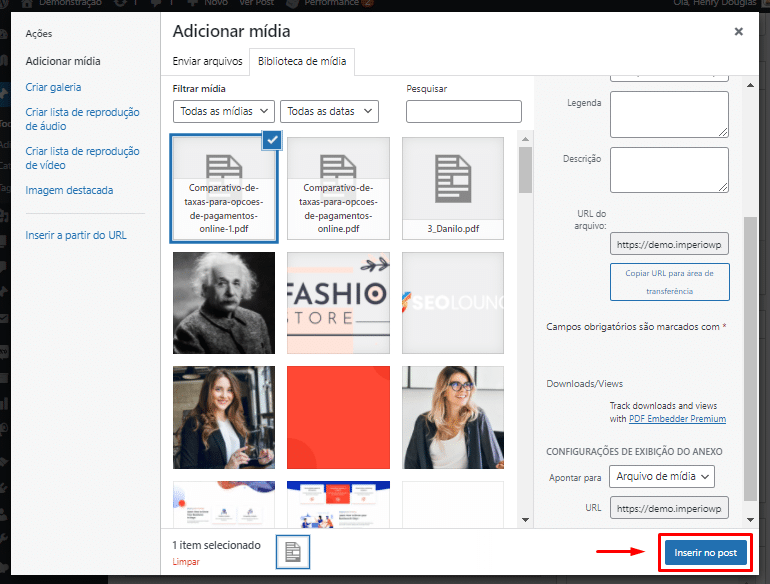The image size is (770, 584).
Task: Open the PDF Embedder Premium link
Action: [x=677, y=419]
